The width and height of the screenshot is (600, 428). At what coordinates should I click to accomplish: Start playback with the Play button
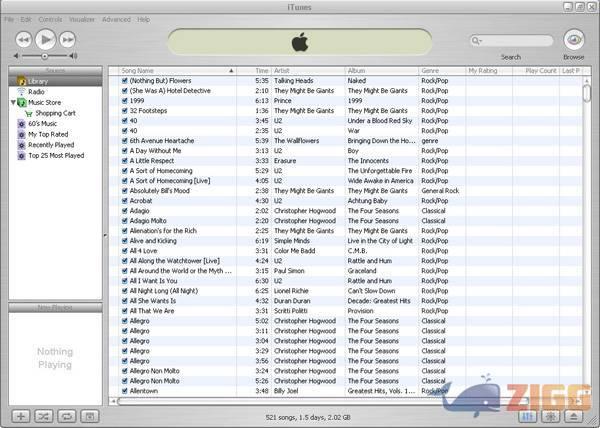coord(46,39)
